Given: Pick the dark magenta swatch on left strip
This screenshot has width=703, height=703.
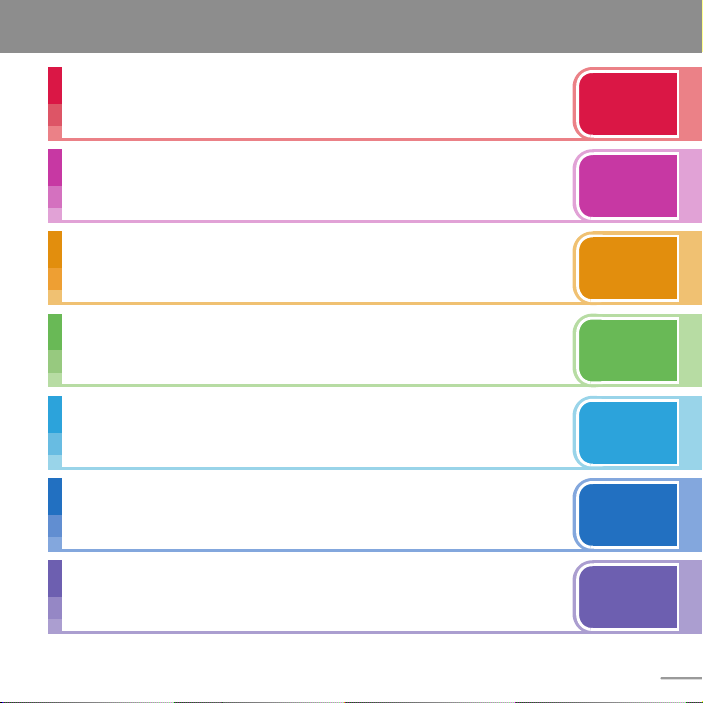Looking at the screenshot, I should coord(55,168).
